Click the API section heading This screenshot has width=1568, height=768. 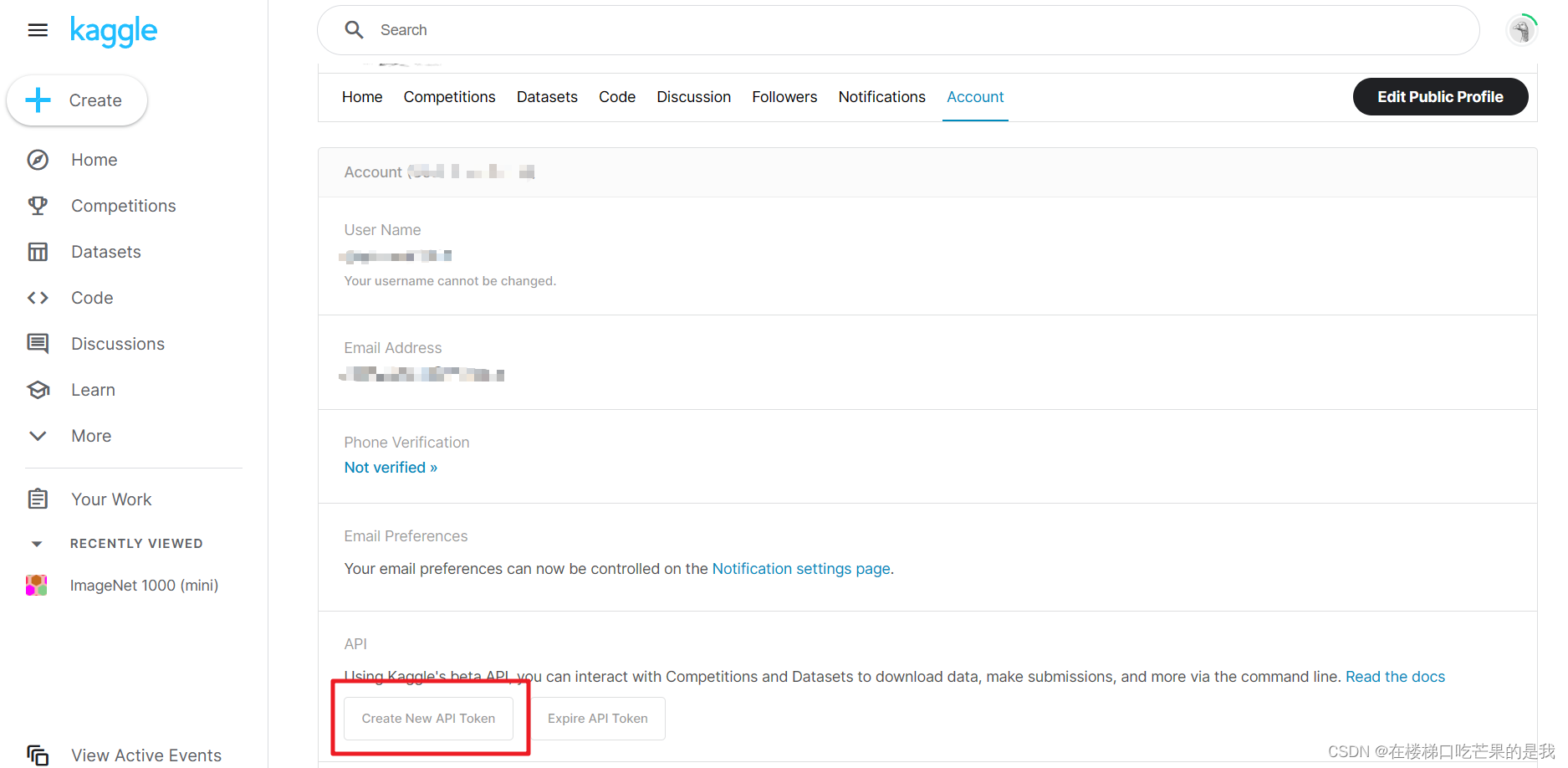tap(355, 644)
